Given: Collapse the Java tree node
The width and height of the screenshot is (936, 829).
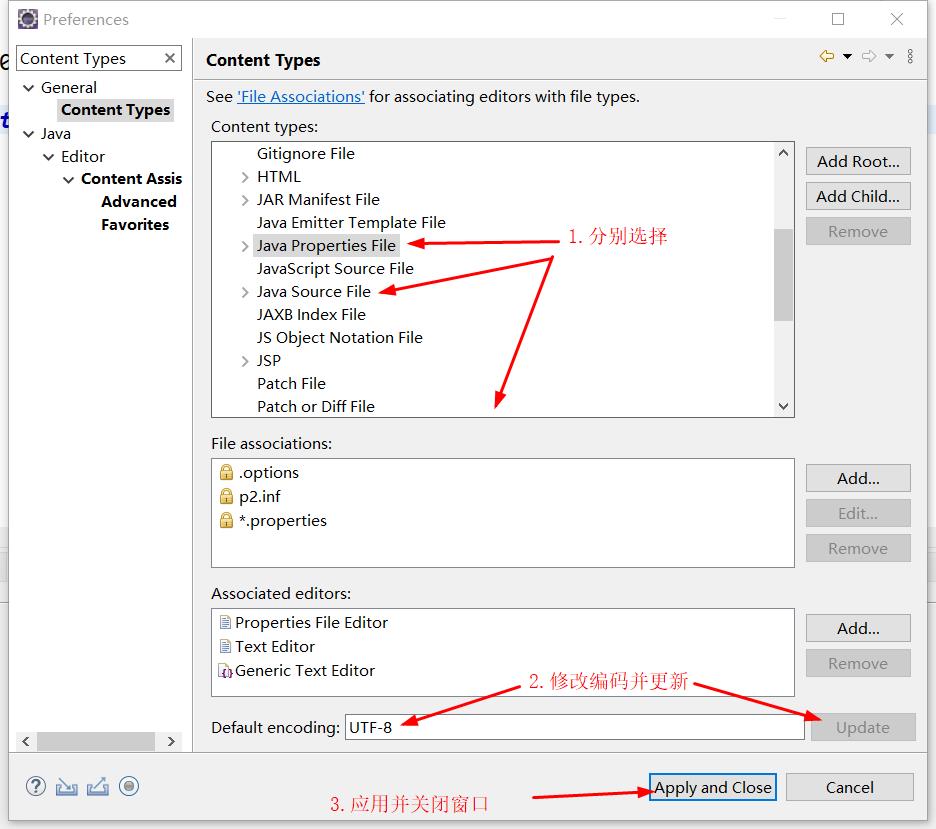Looking at the screenshot, I should [x=28, y=134].
